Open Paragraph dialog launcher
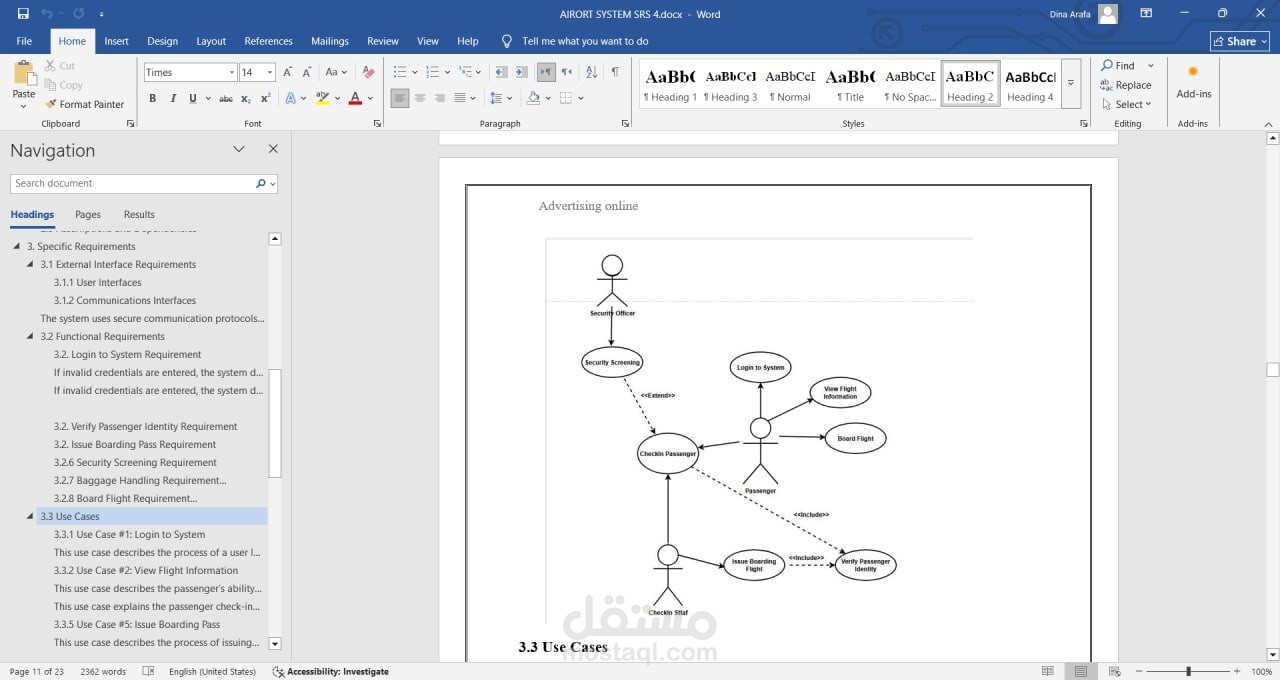 tap(625, 123)
